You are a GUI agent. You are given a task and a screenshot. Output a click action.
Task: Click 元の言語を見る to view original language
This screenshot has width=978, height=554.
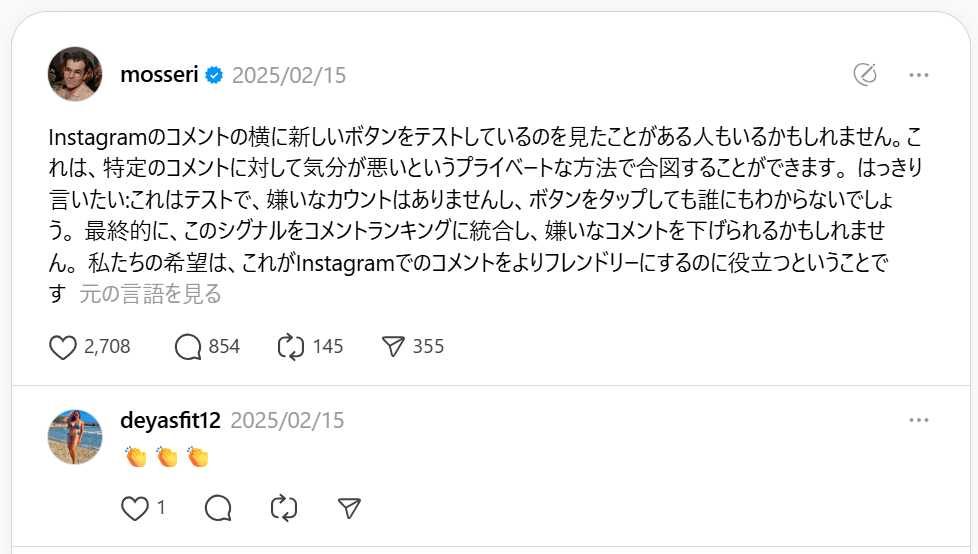coord(150,294)
